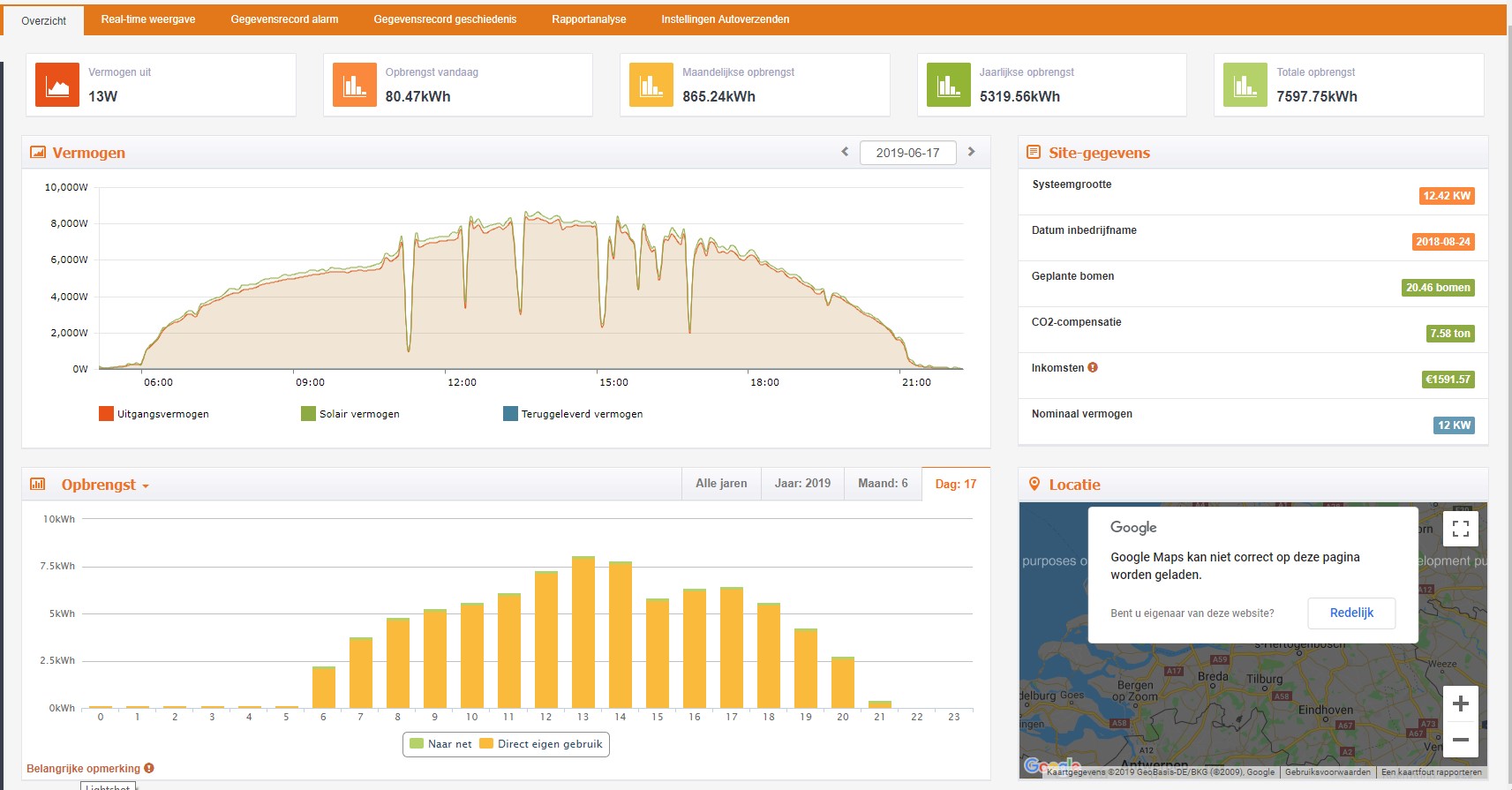Go to previous day with left arrow

[x=845, y=152]
